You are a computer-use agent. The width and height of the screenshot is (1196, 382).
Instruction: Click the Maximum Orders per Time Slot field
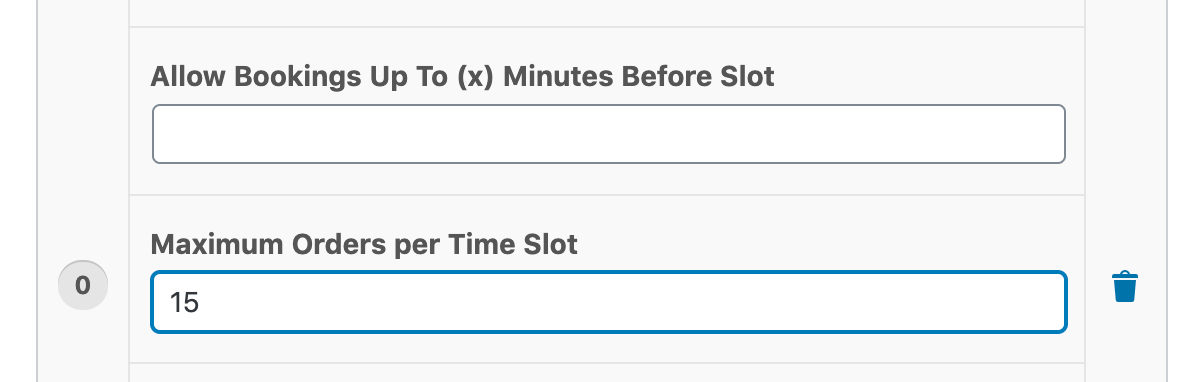609,302
